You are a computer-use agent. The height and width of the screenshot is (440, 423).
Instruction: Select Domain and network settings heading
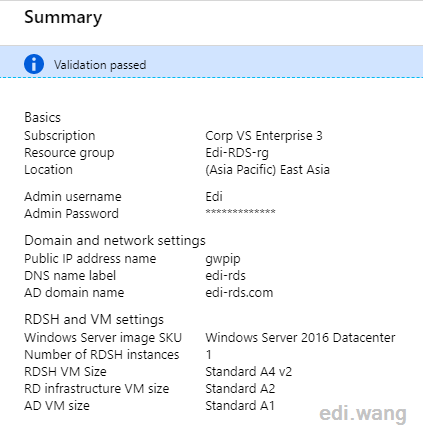115,240
